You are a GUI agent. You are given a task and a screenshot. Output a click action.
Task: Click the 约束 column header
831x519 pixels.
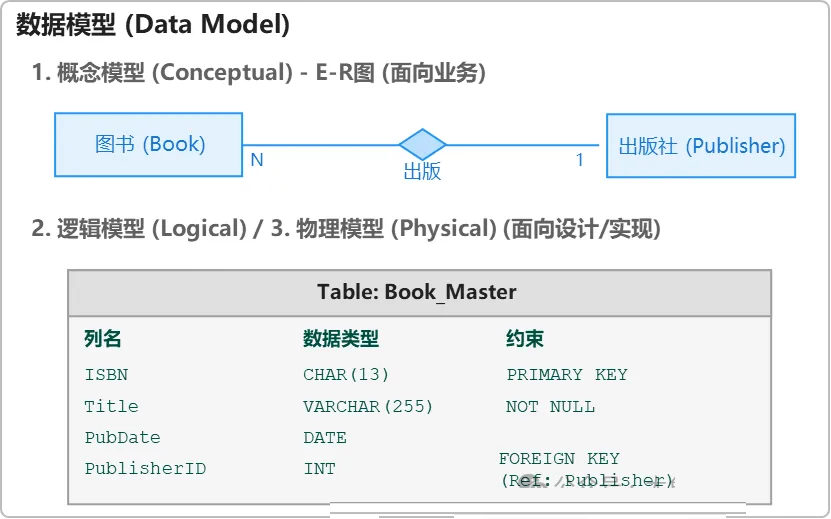click(525, 339)
